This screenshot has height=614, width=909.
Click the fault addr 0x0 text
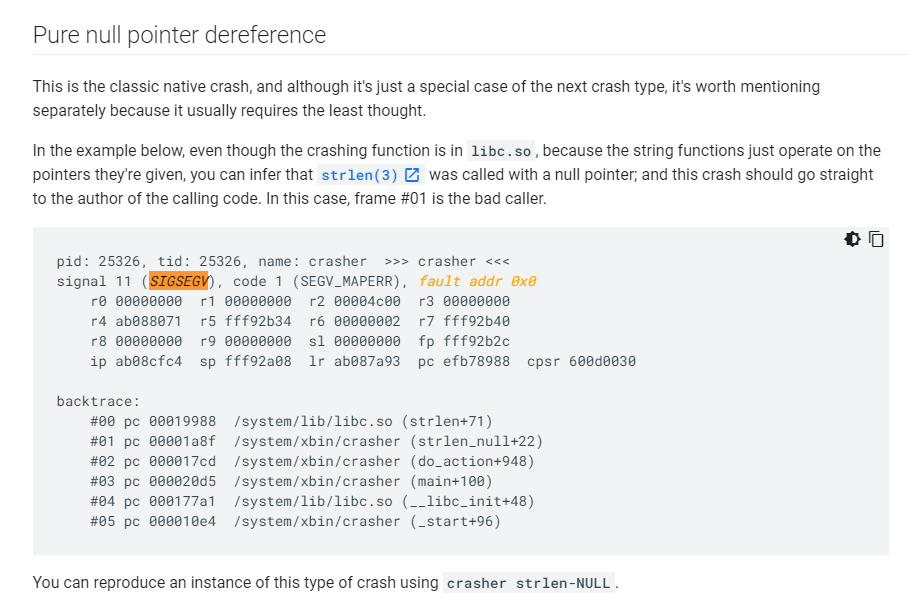coord(479,281)
